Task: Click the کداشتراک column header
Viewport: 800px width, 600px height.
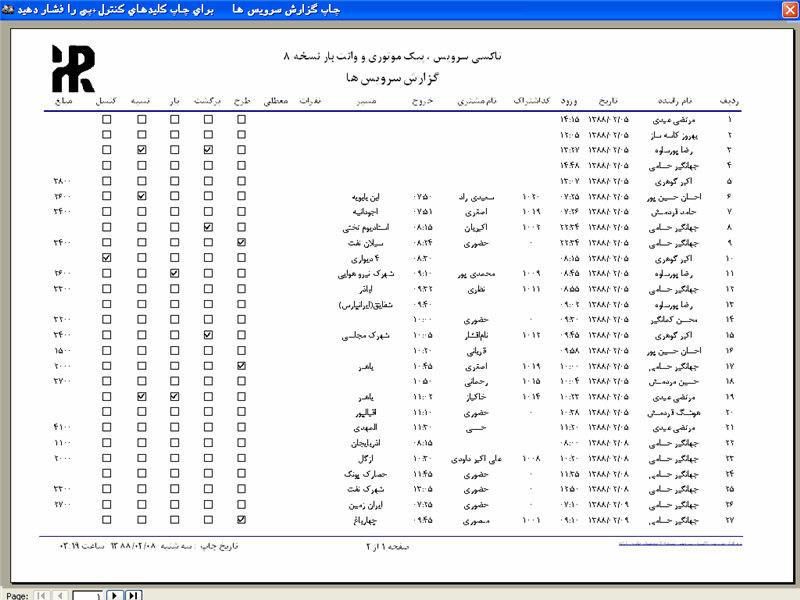Action: pyautogui.click(x=532, y=101)
